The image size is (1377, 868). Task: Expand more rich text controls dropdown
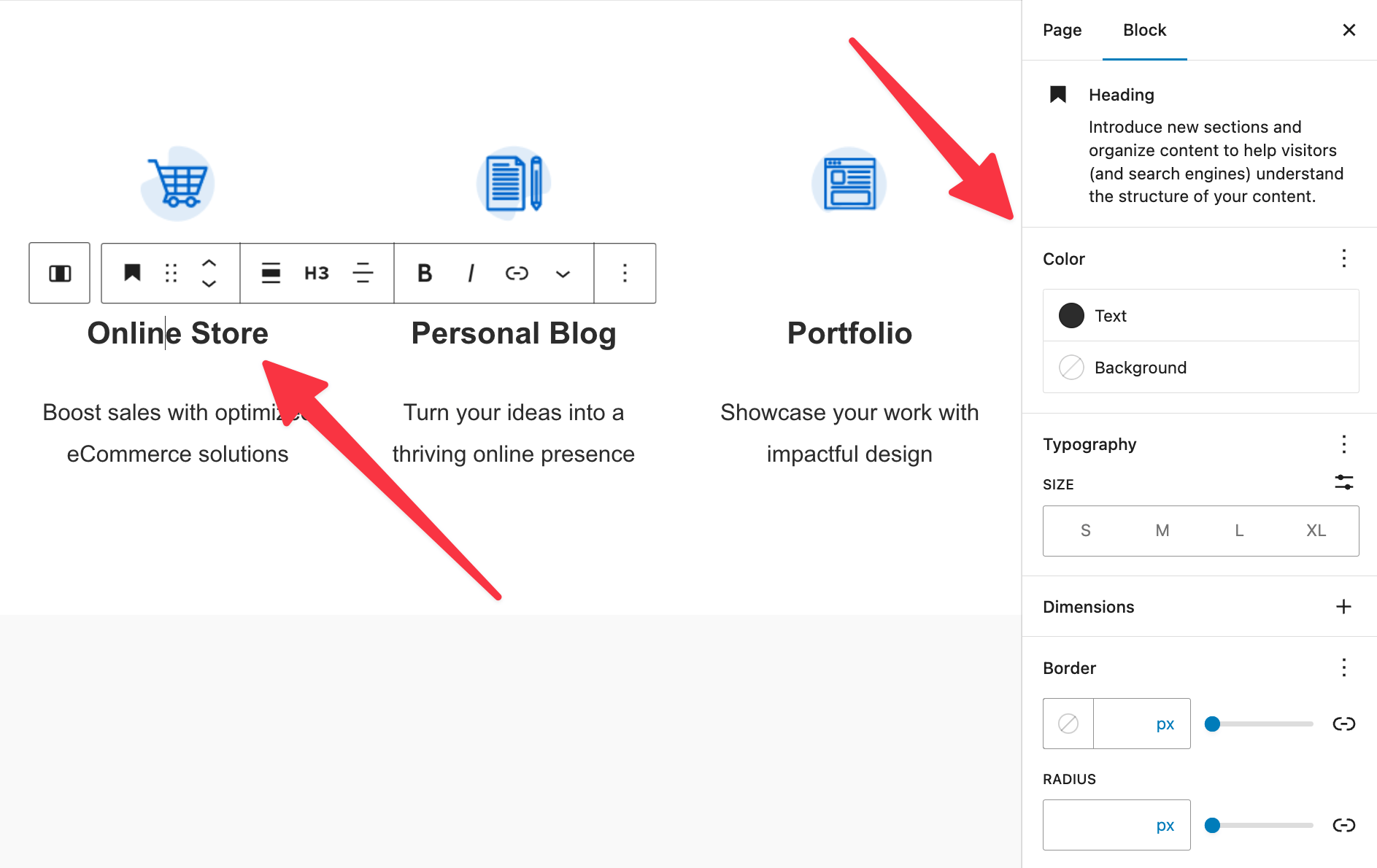[x=563, y=274]
